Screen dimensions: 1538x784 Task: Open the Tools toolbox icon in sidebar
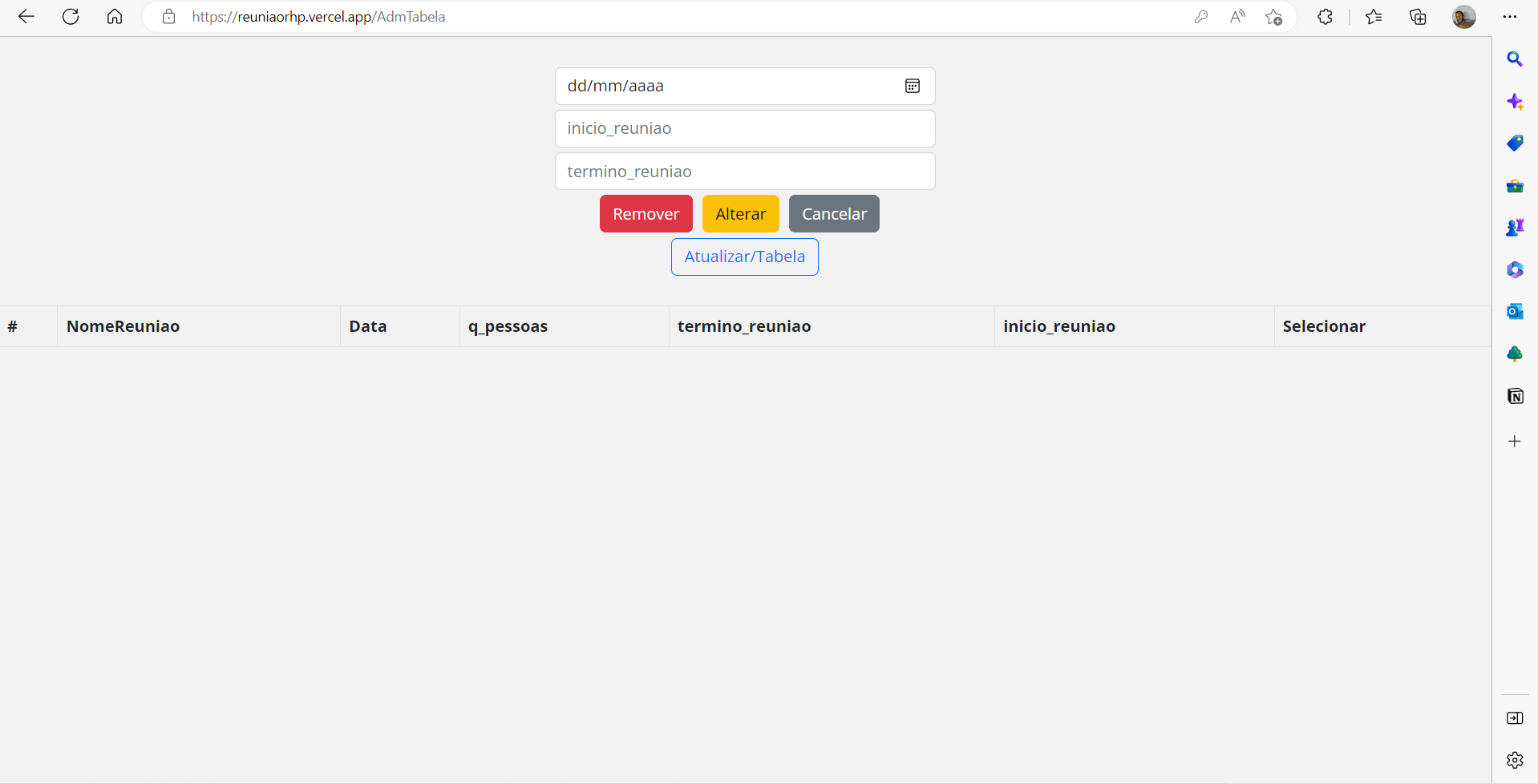click(1516, 186)
